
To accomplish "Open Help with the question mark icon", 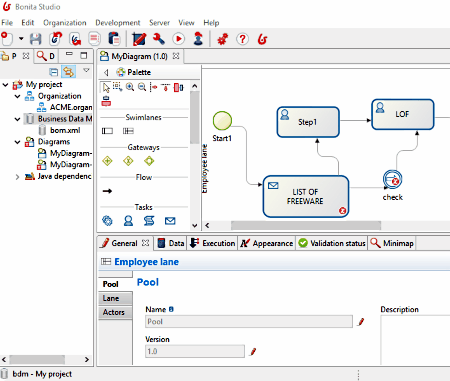I will (242, 39).
